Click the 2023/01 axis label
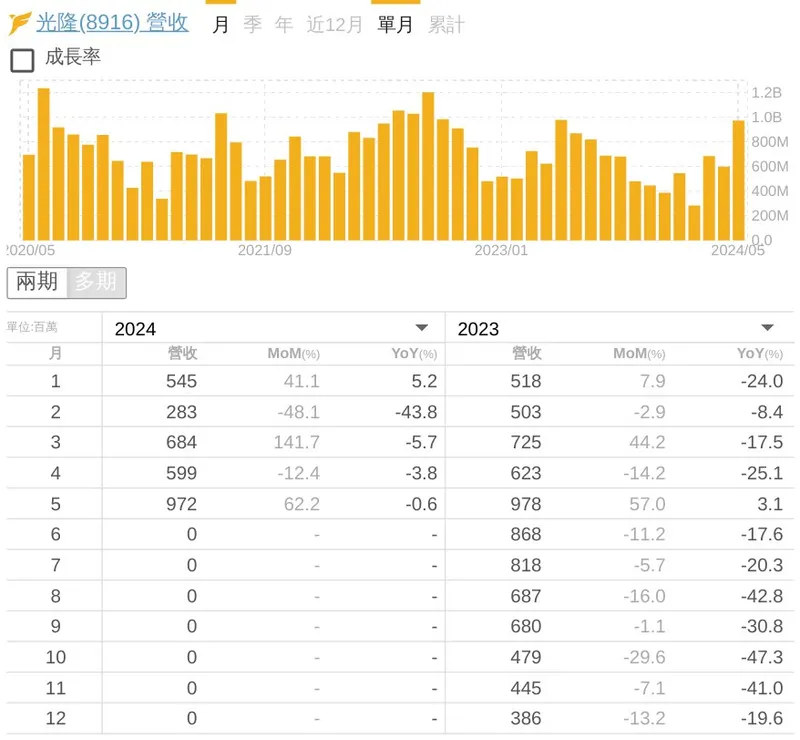Image resolution: width=800 pixels, height=740 pixels. coord(501,251)
